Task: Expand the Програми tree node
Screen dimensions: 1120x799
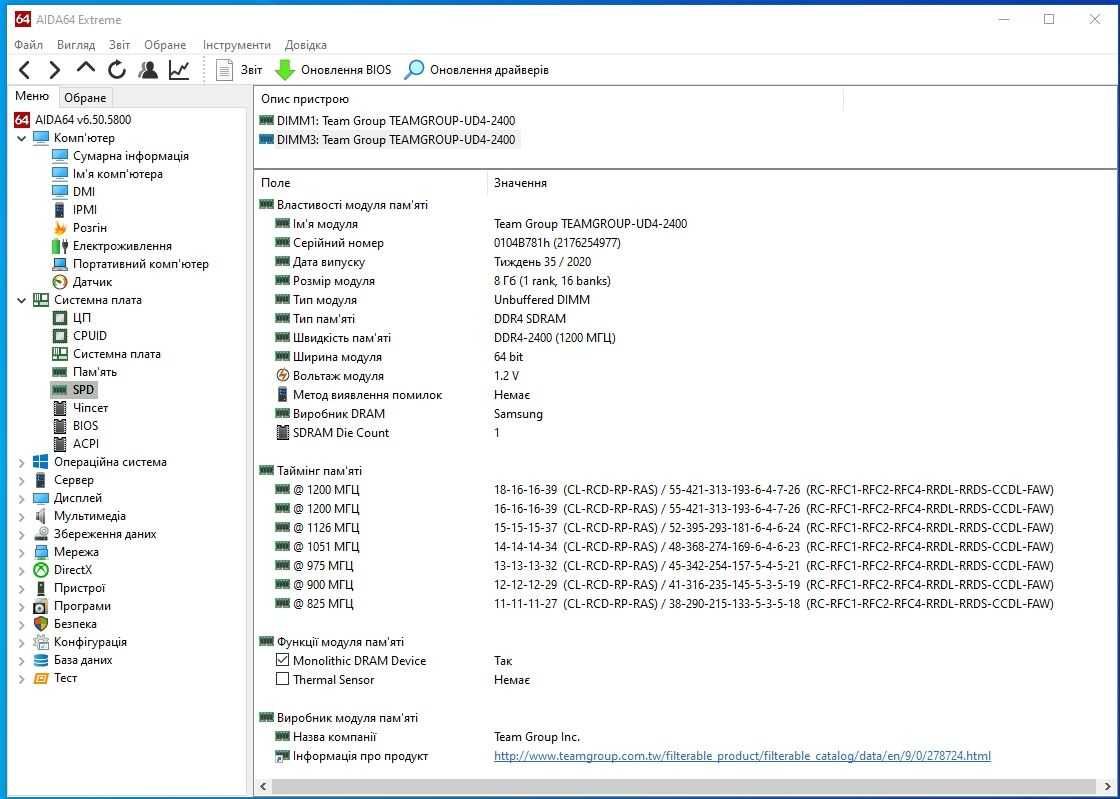Action: tap(21, 606)
